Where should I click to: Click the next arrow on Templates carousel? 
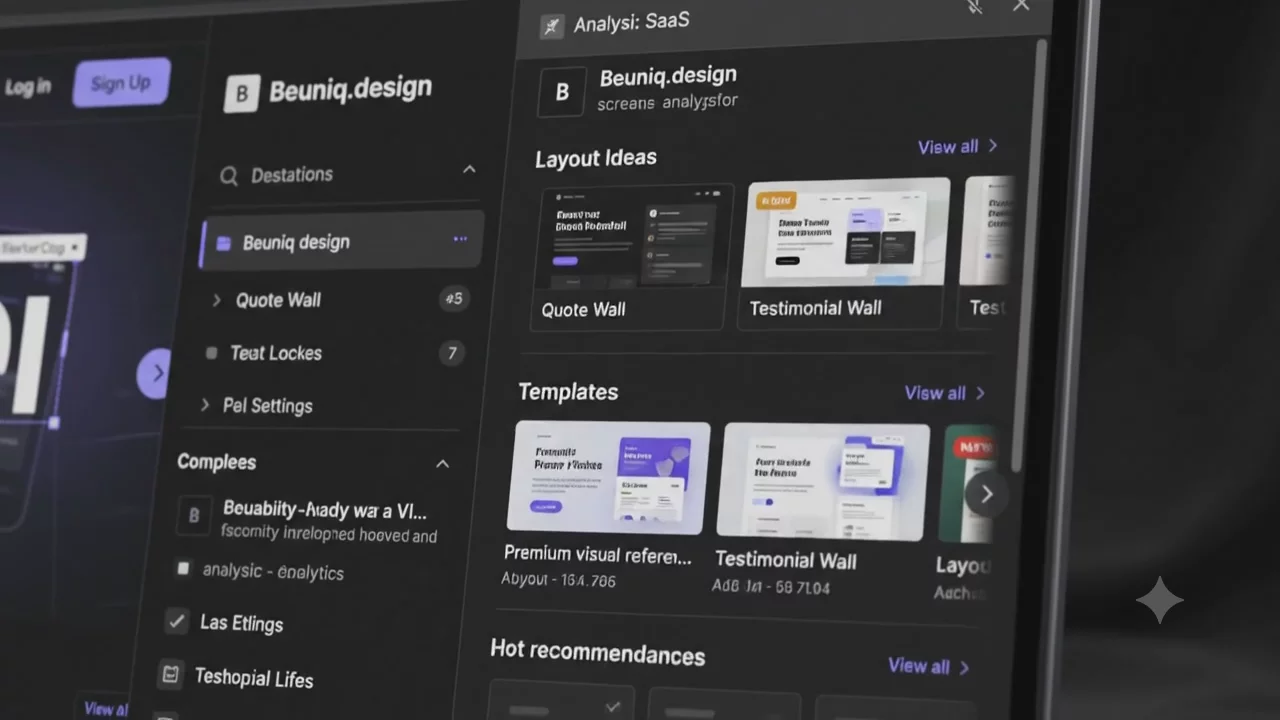[986, 494]
